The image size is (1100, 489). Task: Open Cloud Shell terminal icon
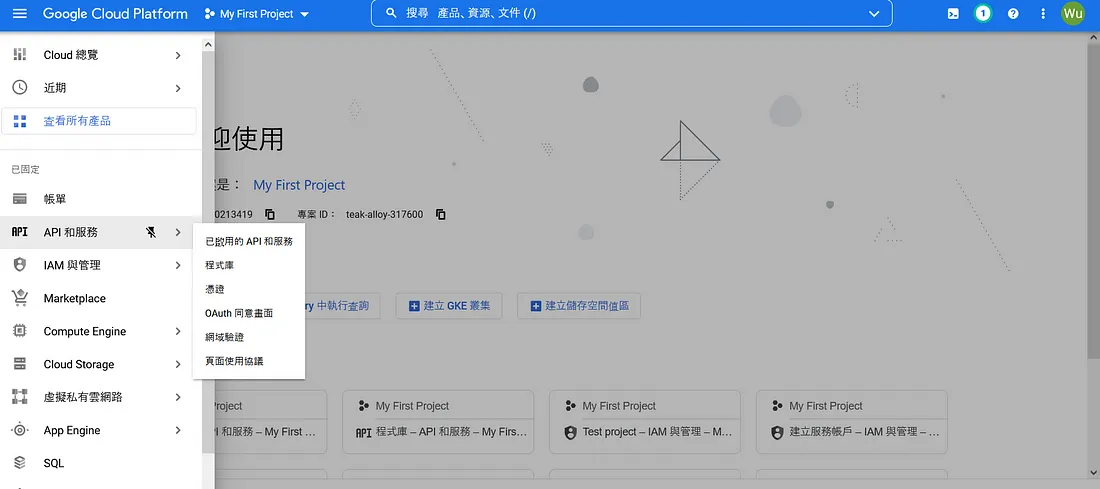click(953, 13)
